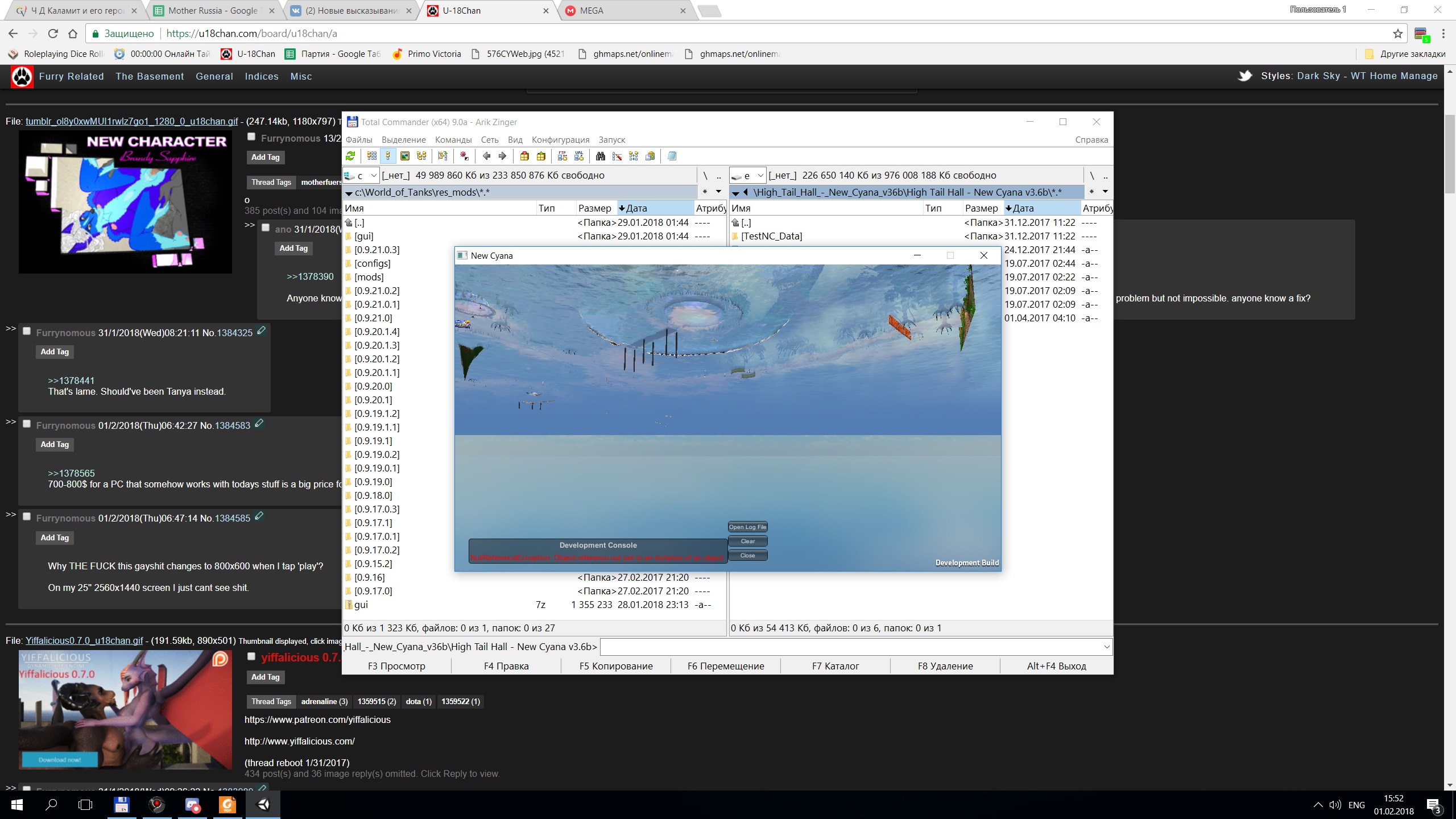
Task: Select the full details view icon in toolbar
Action: (x=388, y=156)
